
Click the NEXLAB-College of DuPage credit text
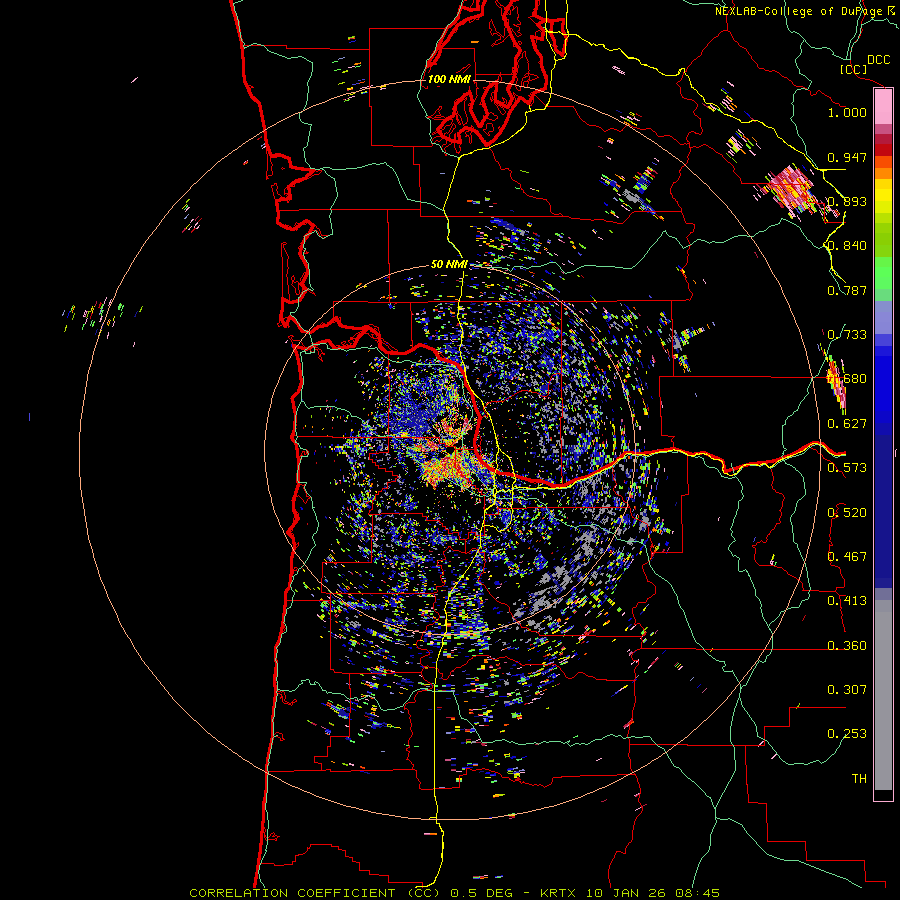point(798,11)
